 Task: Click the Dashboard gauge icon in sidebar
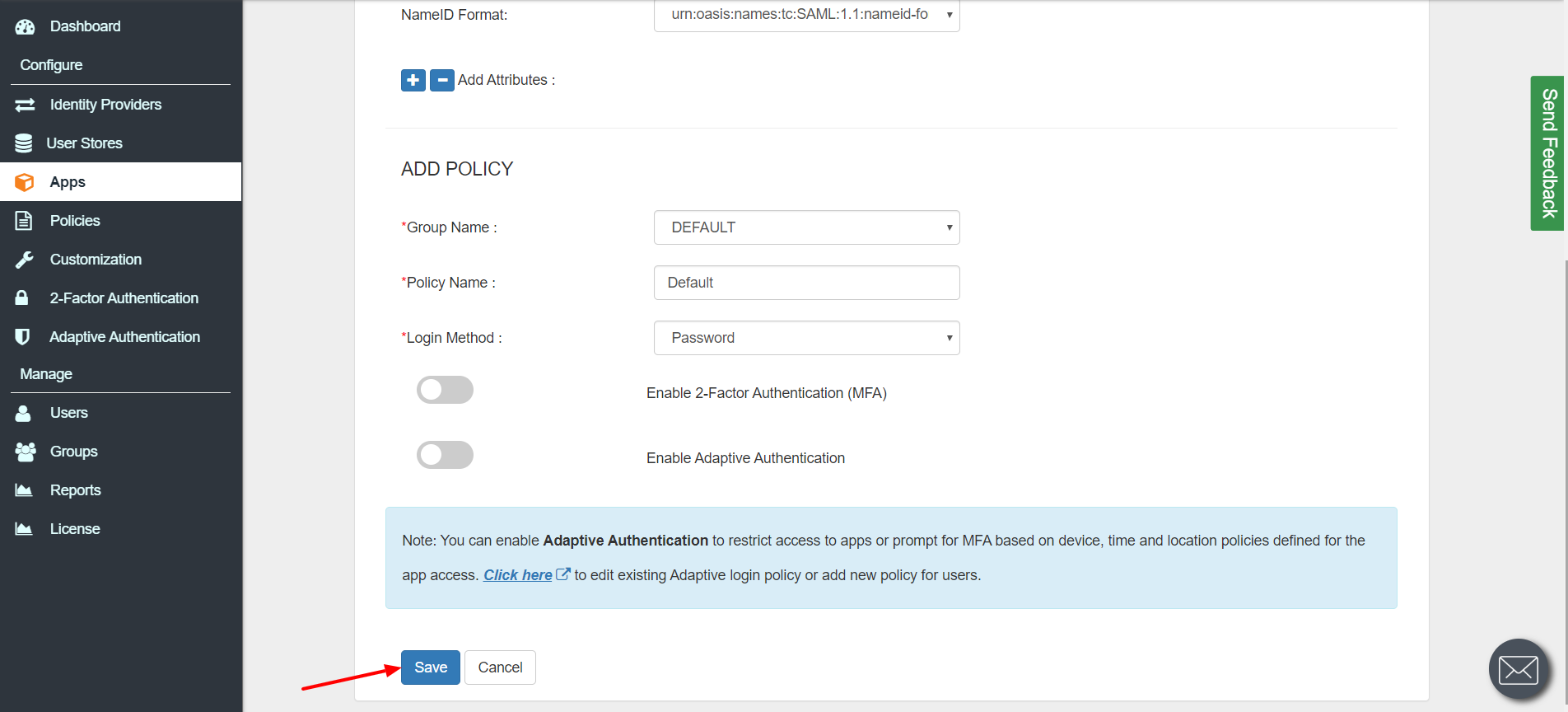[25, 26]
